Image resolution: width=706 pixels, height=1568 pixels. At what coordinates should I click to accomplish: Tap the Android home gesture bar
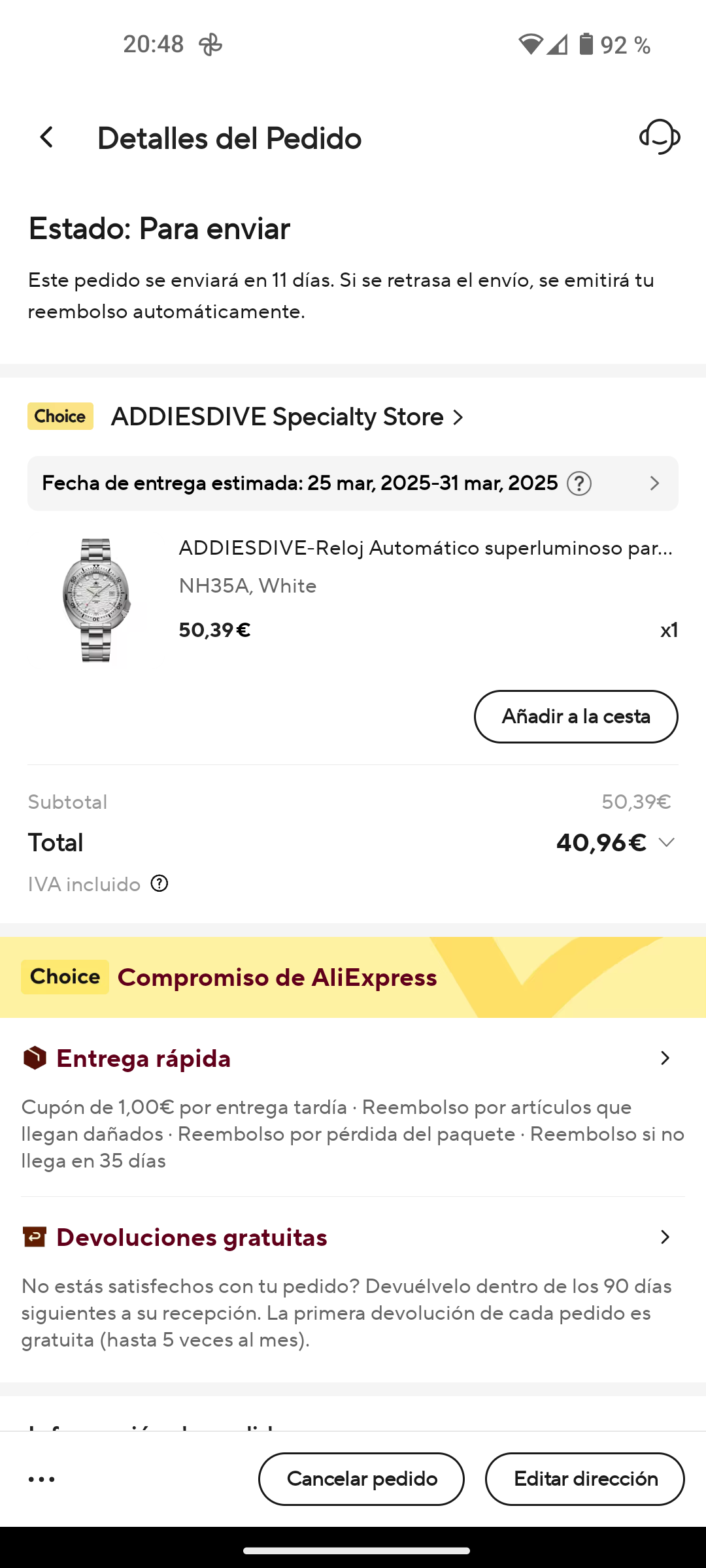coord(356,1550)
